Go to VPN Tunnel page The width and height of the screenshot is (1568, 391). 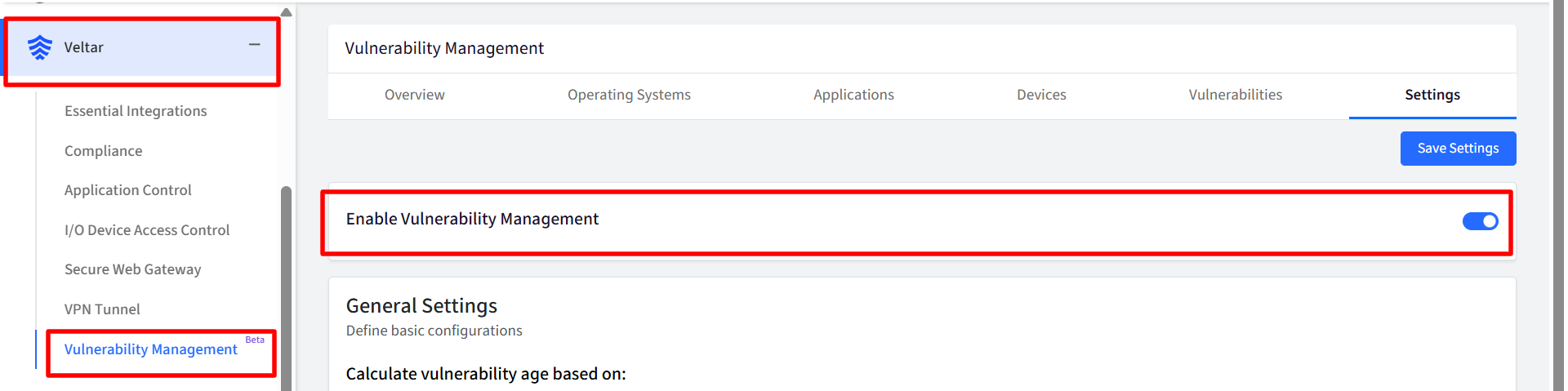(102, 309)
